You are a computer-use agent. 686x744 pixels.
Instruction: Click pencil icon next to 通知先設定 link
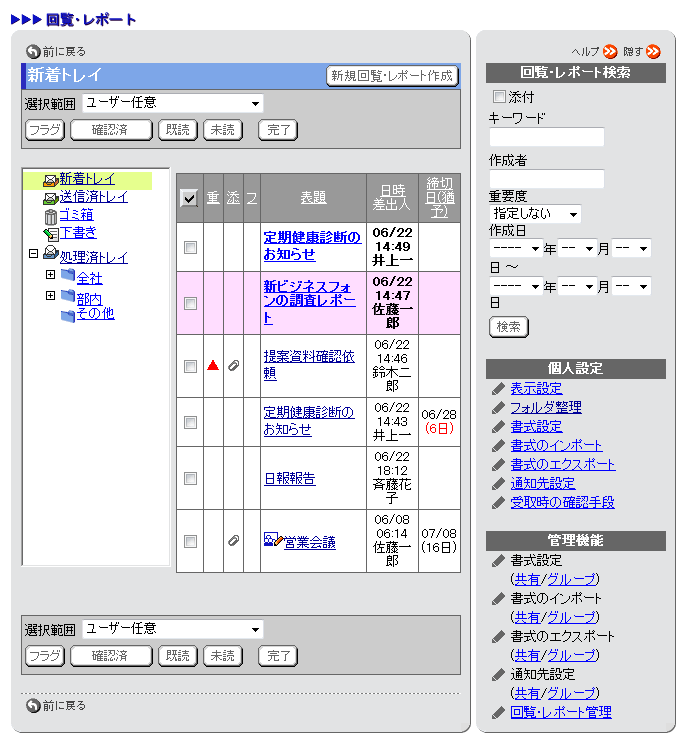[498, 484]
